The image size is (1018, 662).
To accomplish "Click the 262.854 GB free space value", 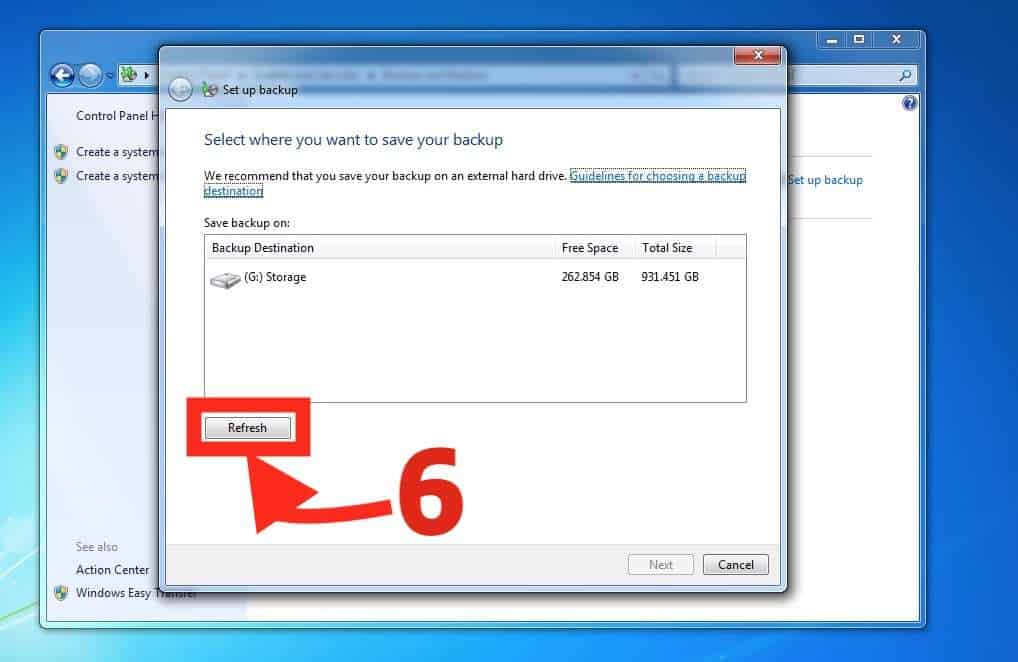I will click(x=590, y=276).
